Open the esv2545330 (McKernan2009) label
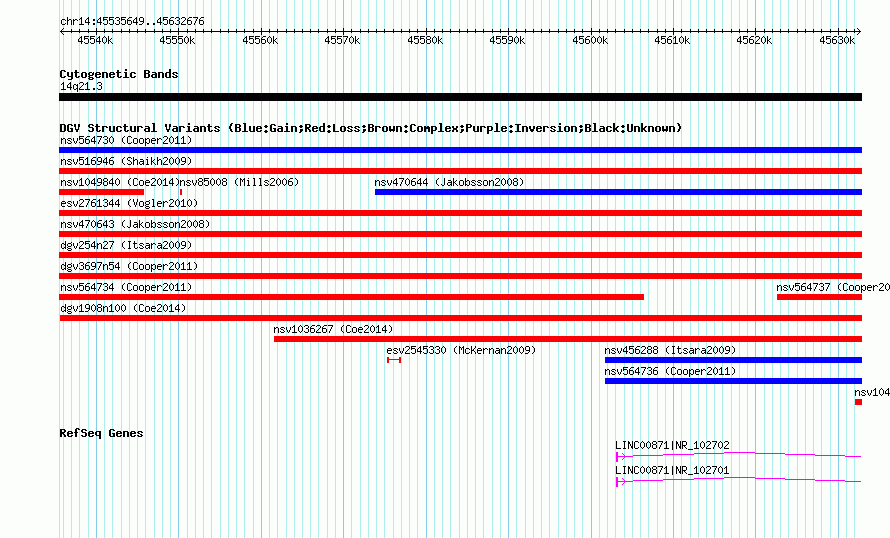The height and width of the screenshot is (538, 890). [461, 351]
